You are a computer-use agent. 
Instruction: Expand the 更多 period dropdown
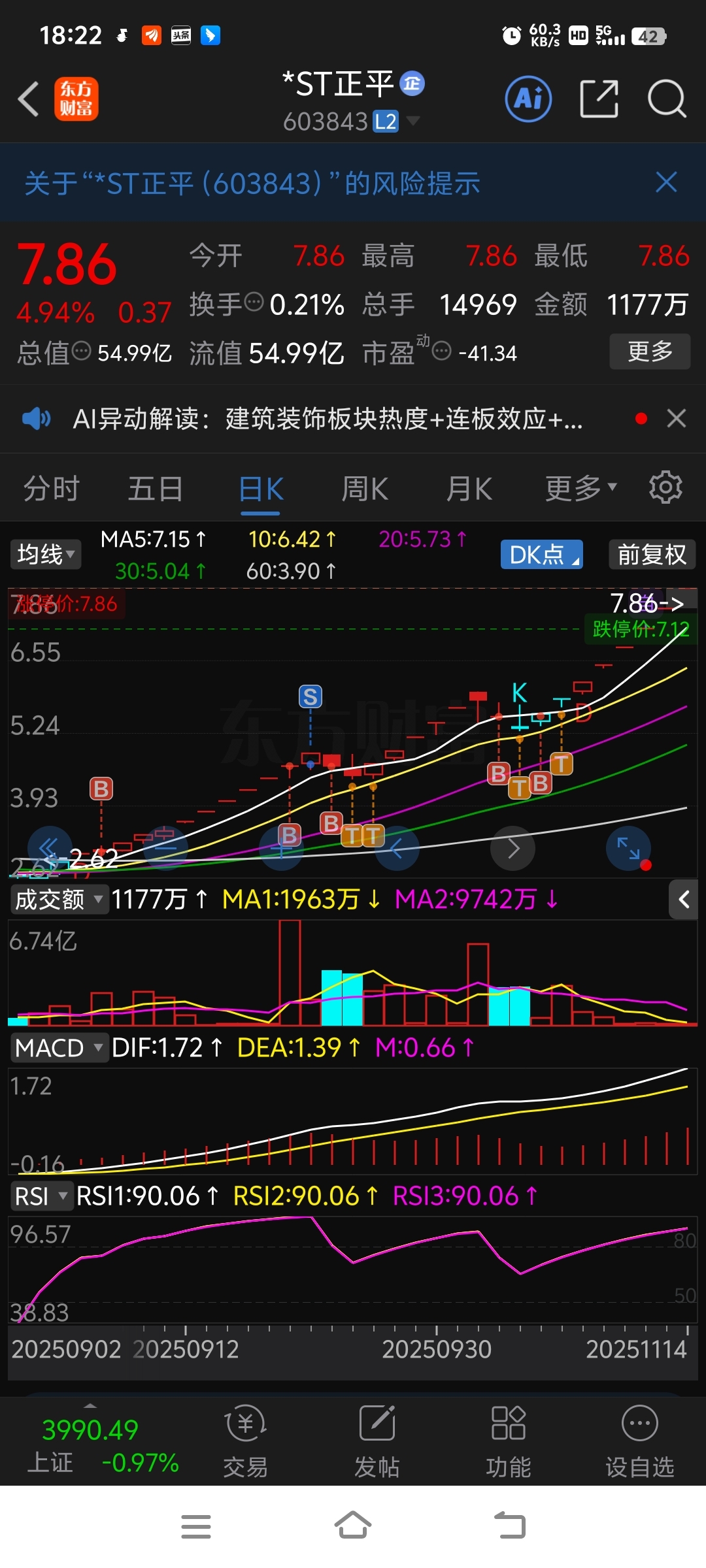[581, 487]
